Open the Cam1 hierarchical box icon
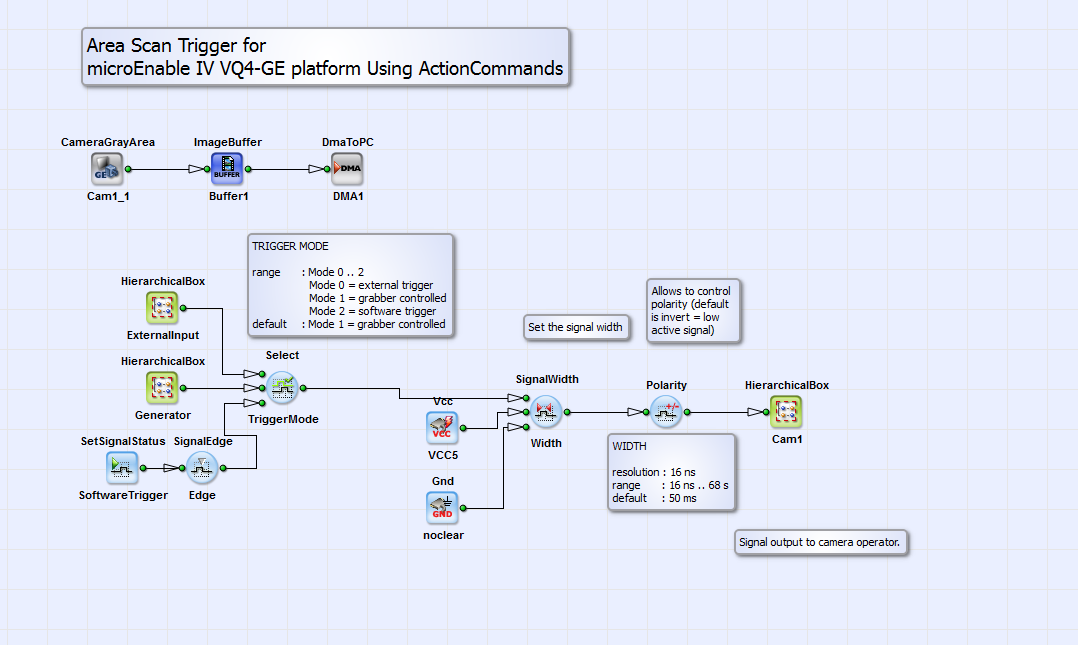 click(x=786, y=413)
